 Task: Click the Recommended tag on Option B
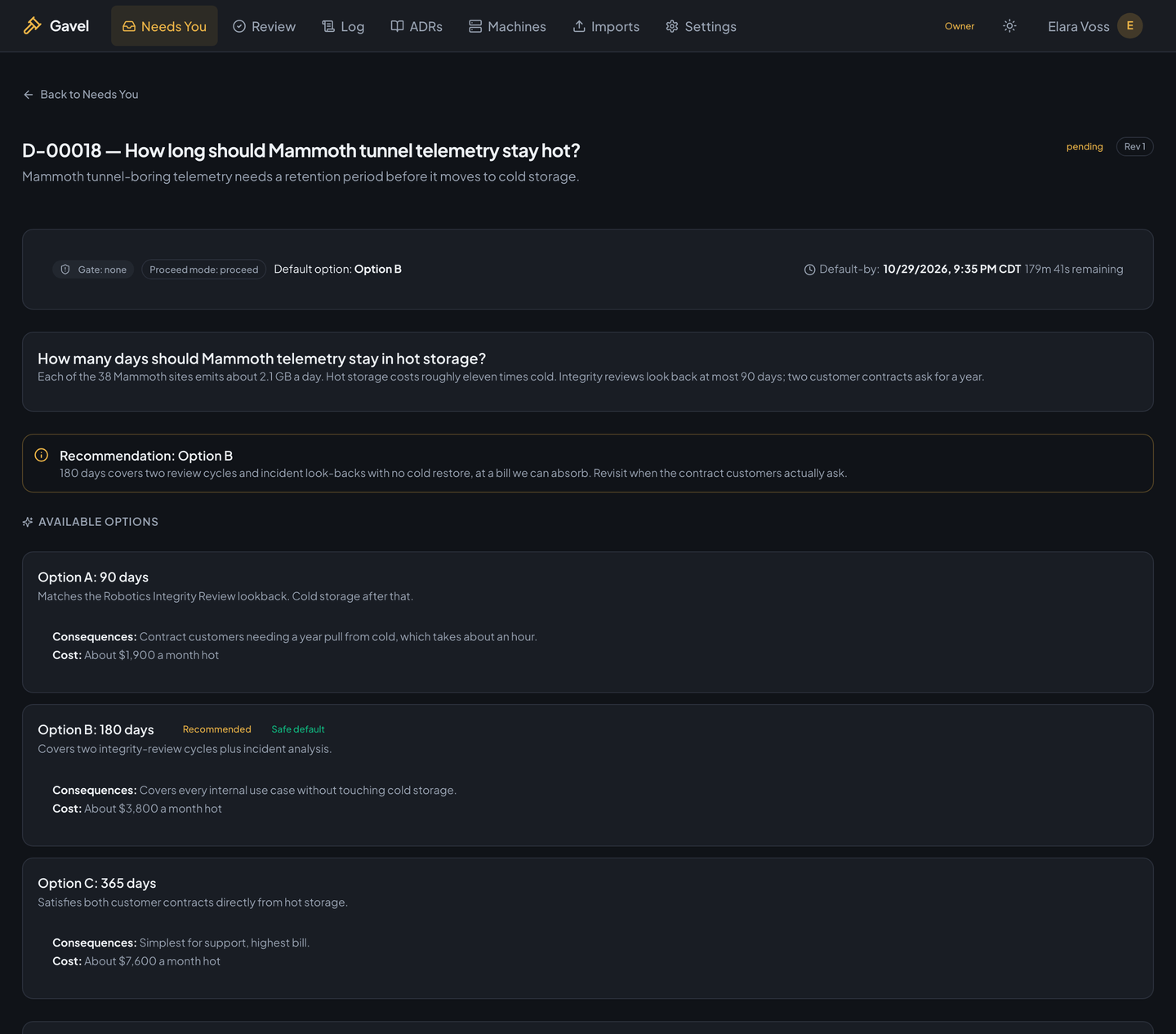(x=216, y=729)
